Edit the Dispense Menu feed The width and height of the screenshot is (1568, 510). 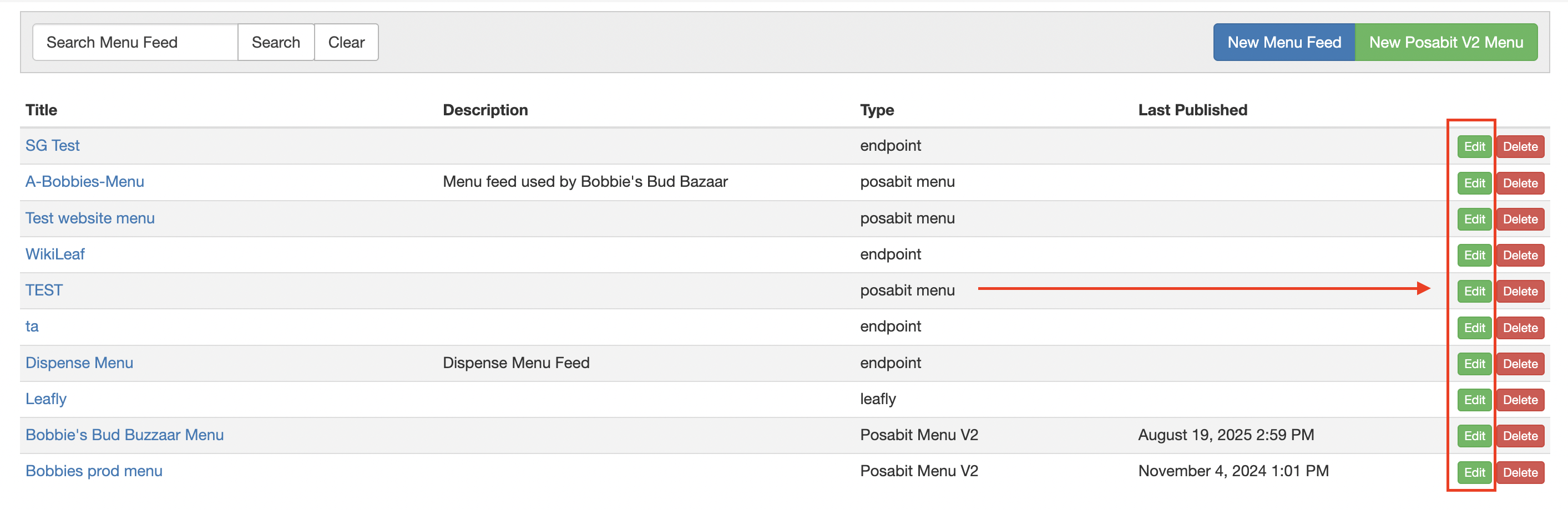click(x=1474, y=364)
